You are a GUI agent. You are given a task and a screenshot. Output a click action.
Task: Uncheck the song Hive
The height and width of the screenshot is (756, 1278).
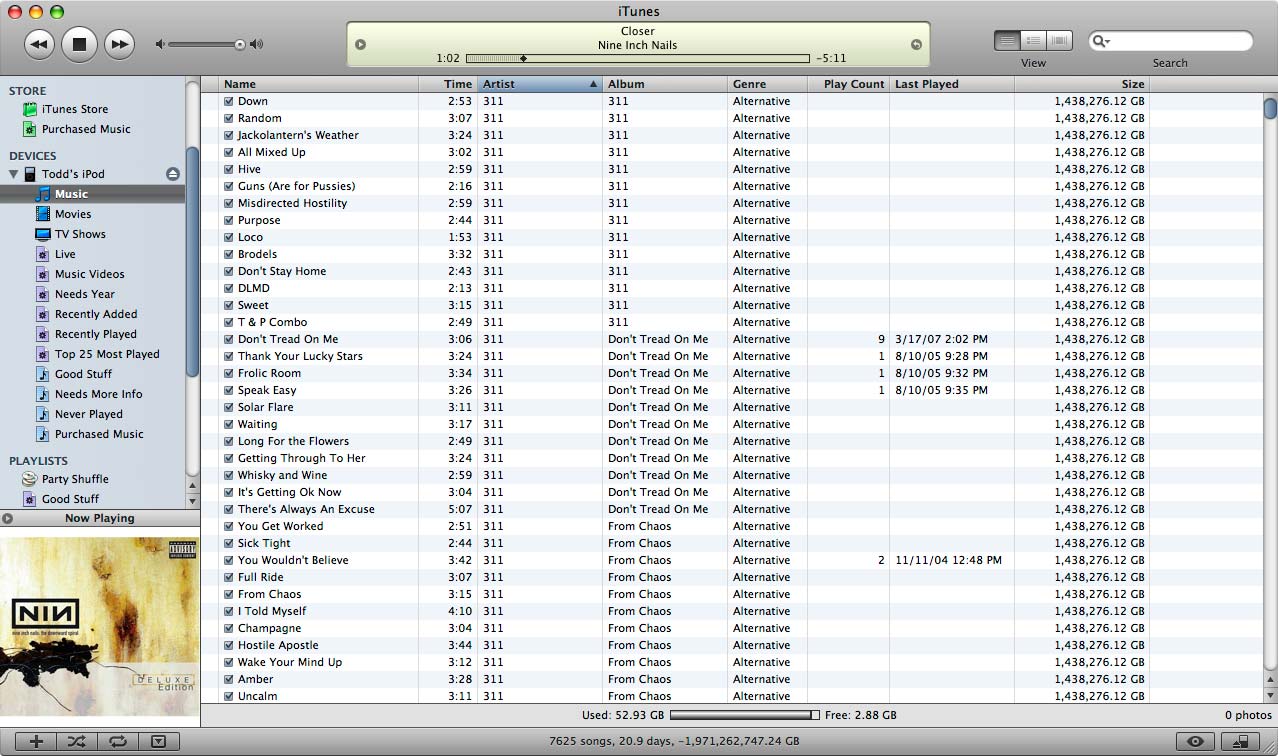pos(229,169)
